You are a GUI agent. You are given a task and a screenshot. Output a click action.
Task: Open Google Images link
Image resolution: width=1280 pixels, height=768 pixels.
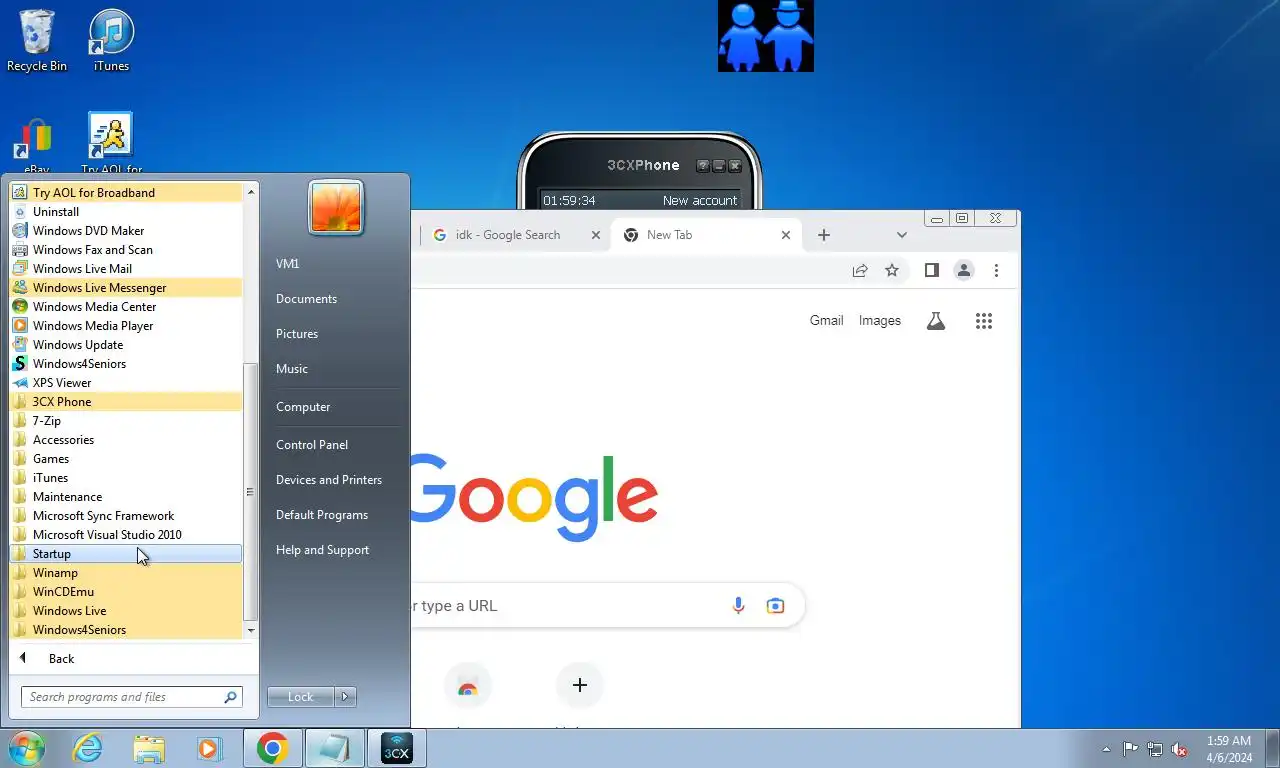(880, 321)
